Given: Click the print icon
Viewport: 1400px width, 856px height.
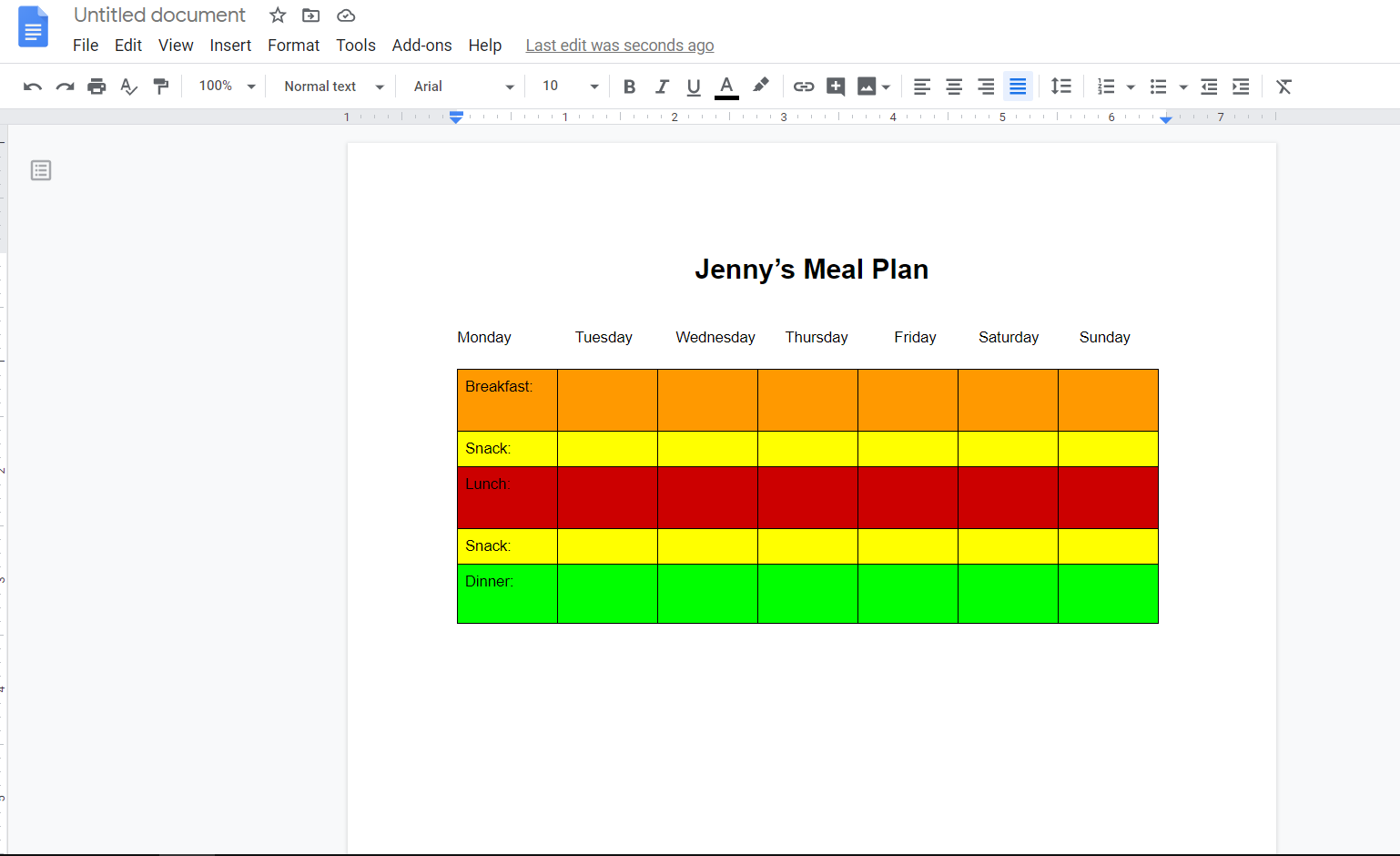Looking at the screenshot, I should (96, 87).
